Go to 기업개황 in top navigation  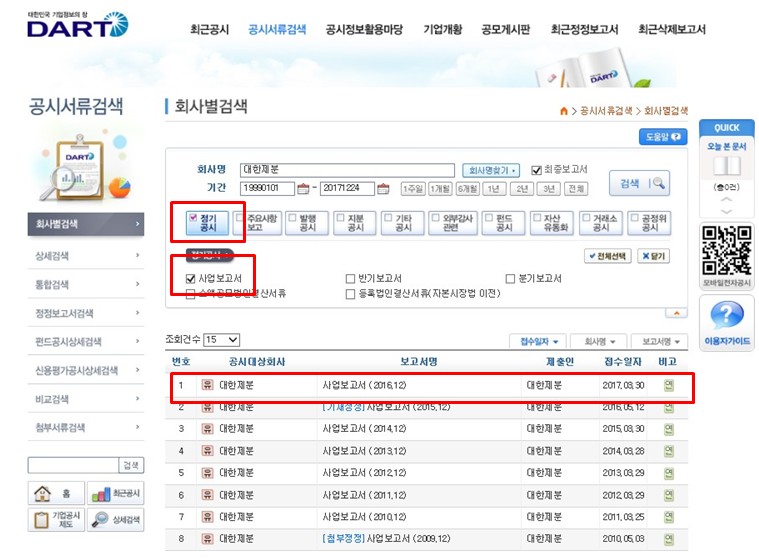tap(443, 29)
